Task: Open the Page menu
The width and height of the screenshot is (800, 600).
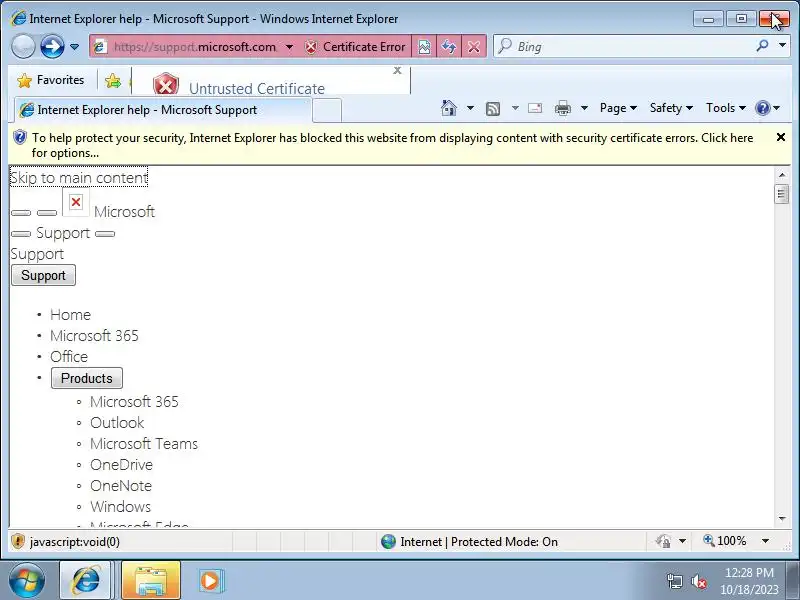Action: pyautogui.click(x=618, y=108)
